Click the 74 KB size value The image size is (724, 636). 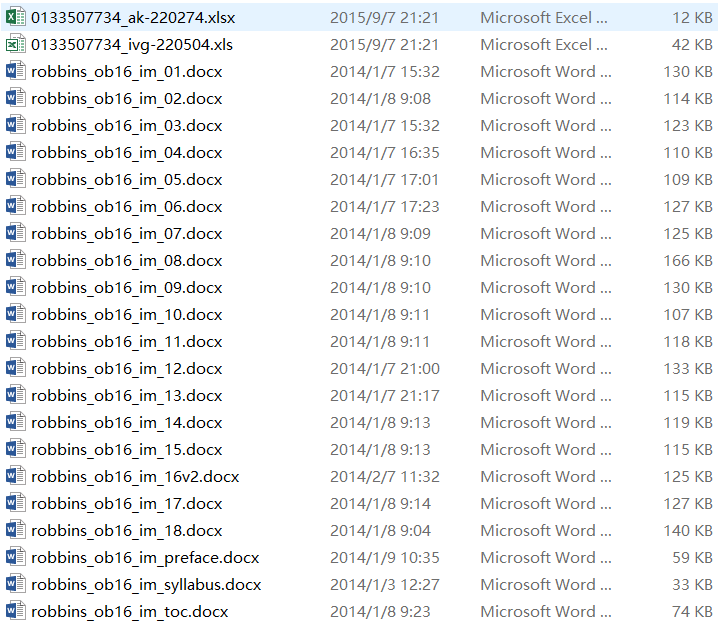pyautogui.click(x=692, y=612)
